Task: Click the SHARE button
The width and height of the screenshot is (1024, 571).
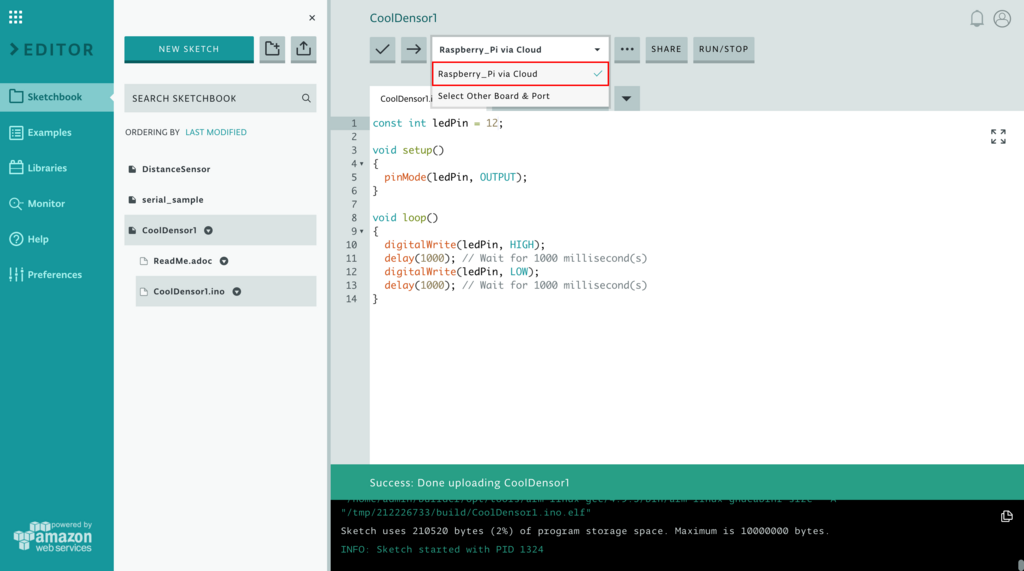Action: [666, 49]
